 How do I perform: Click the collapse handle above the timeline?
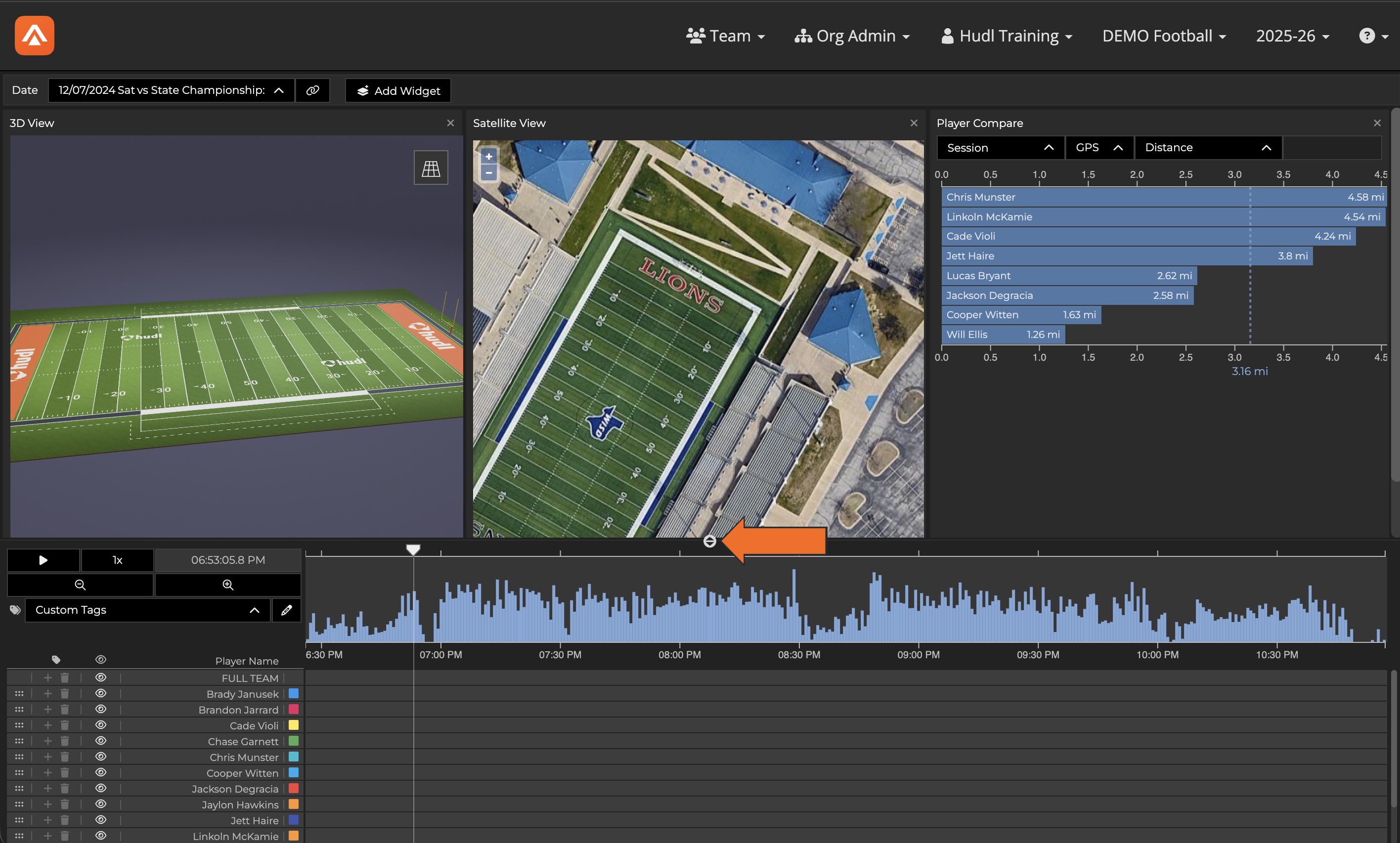(x=710, y=542)
